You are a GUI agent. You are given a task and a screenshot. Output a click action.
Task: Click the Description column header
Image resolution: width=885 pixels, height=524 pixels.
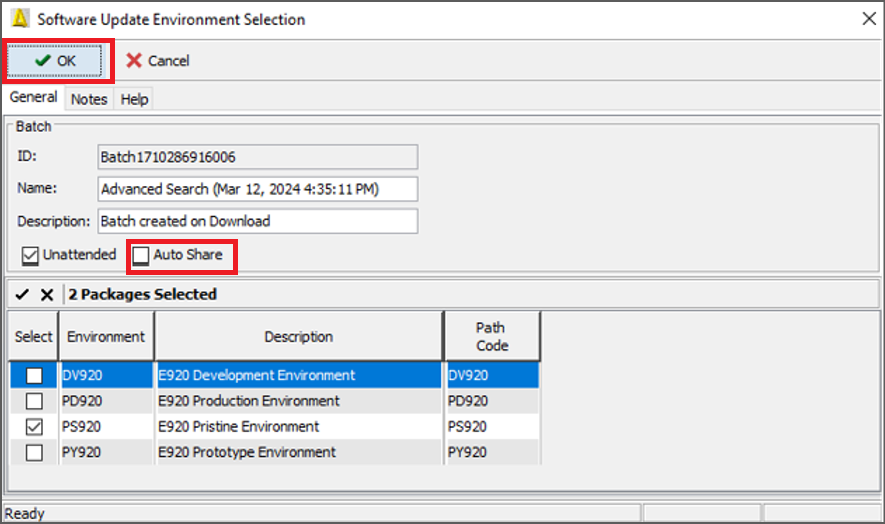point(299,337)
